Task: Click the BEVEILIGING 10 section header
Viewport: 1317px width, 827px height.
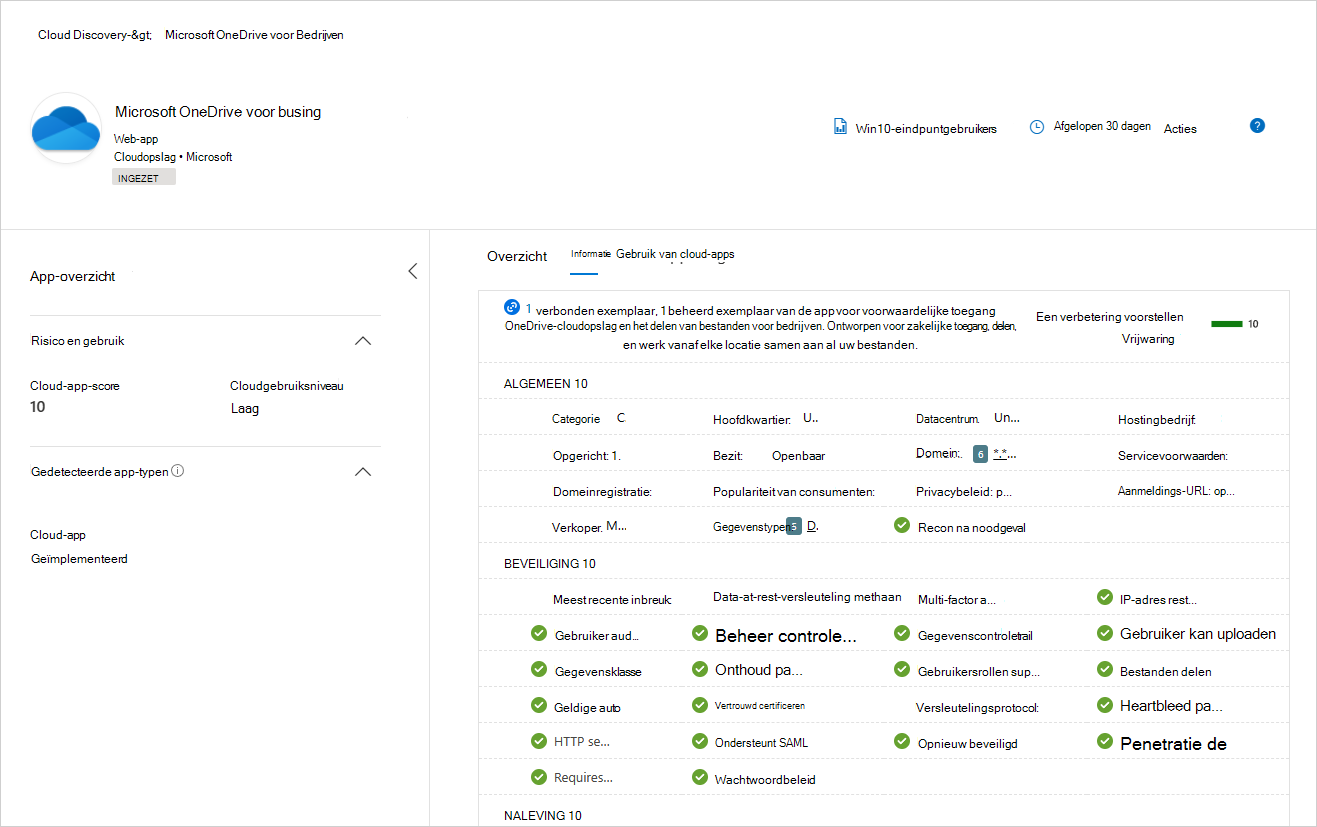Action: (x=550, y=564)
